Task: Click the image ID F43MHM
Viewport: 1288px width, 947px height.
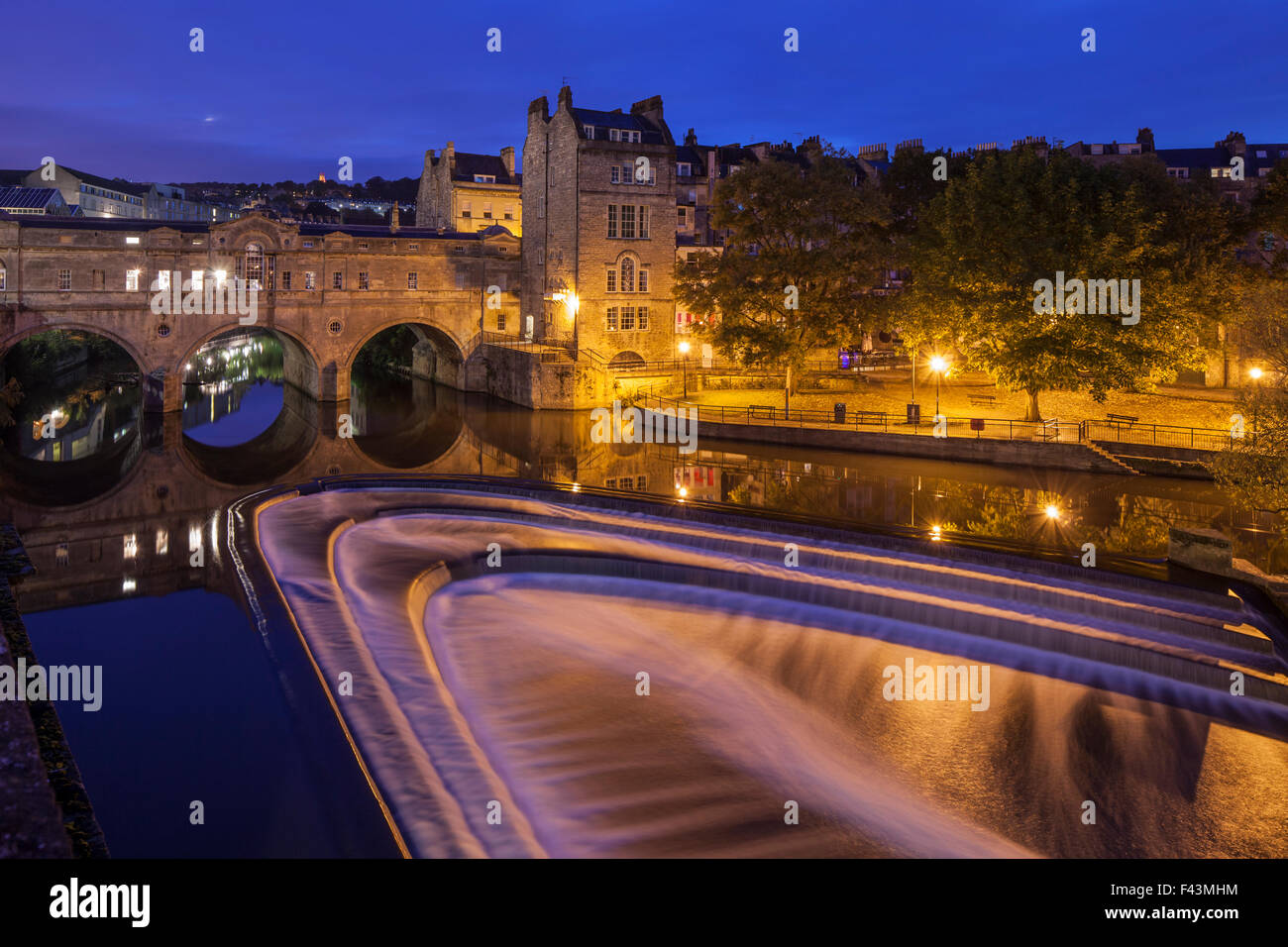Action: [1195, 889]
